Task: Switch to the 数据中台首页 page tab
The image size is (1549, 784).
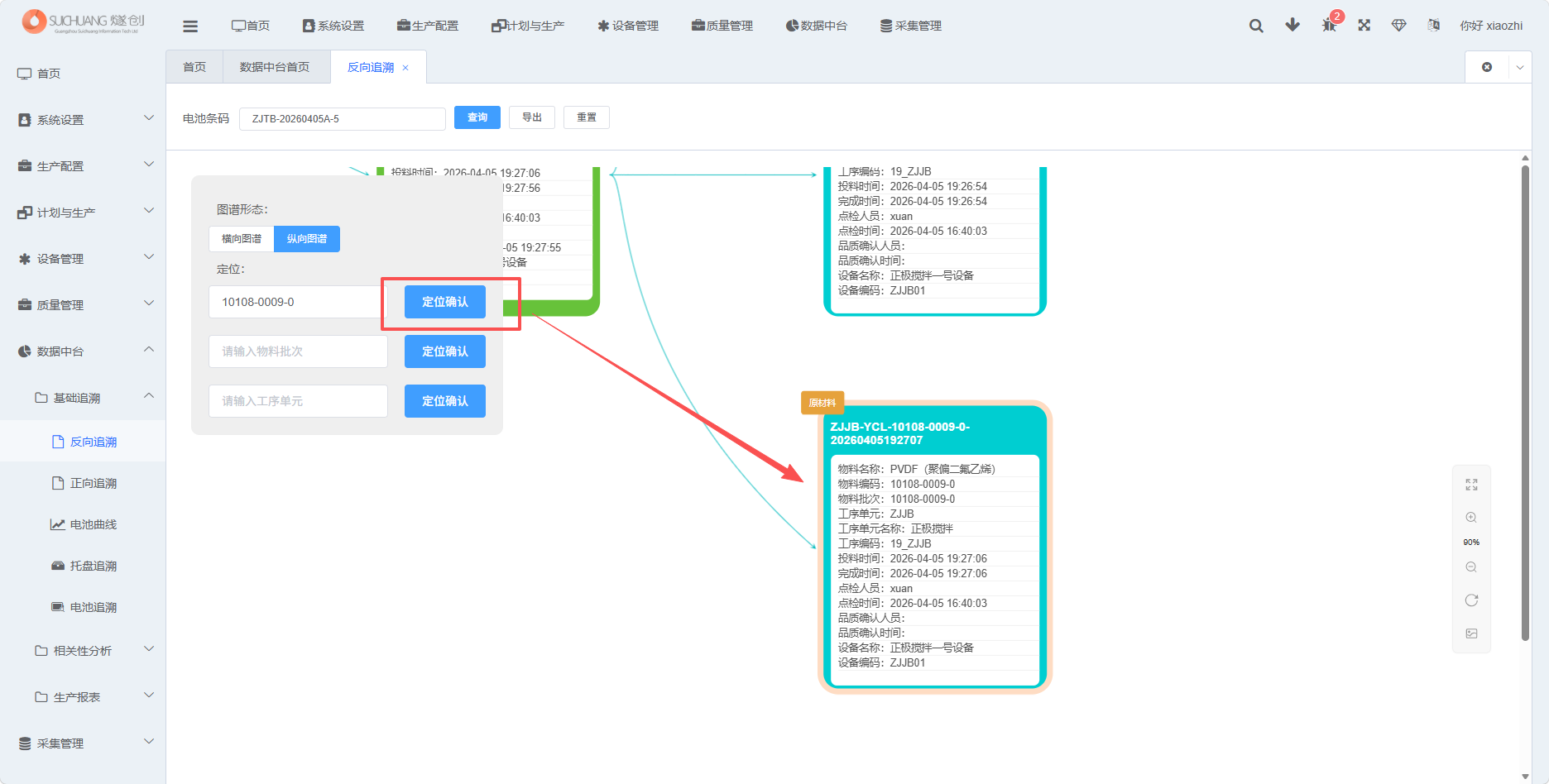Action: click(x=275, y=67)
